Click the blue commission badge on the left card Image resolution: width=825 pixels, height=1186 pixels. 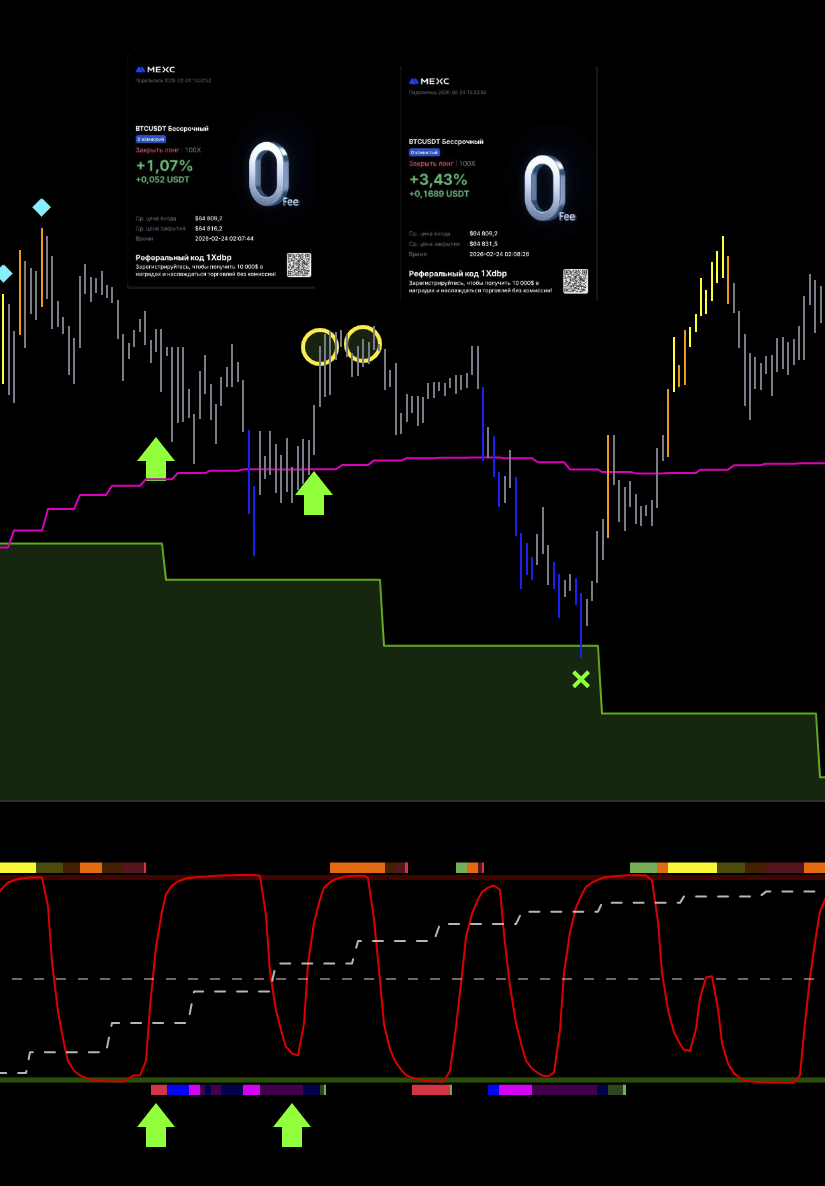point(150,140)
